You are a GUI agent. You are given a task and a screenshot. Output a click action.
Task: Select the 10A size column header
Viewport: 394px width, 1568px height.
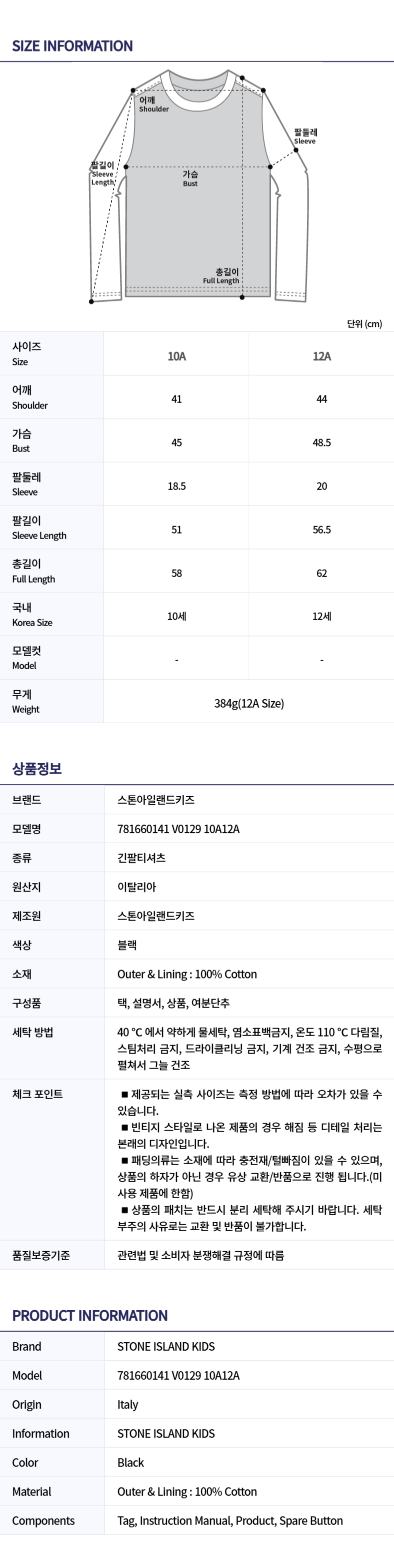coord(176,356)
